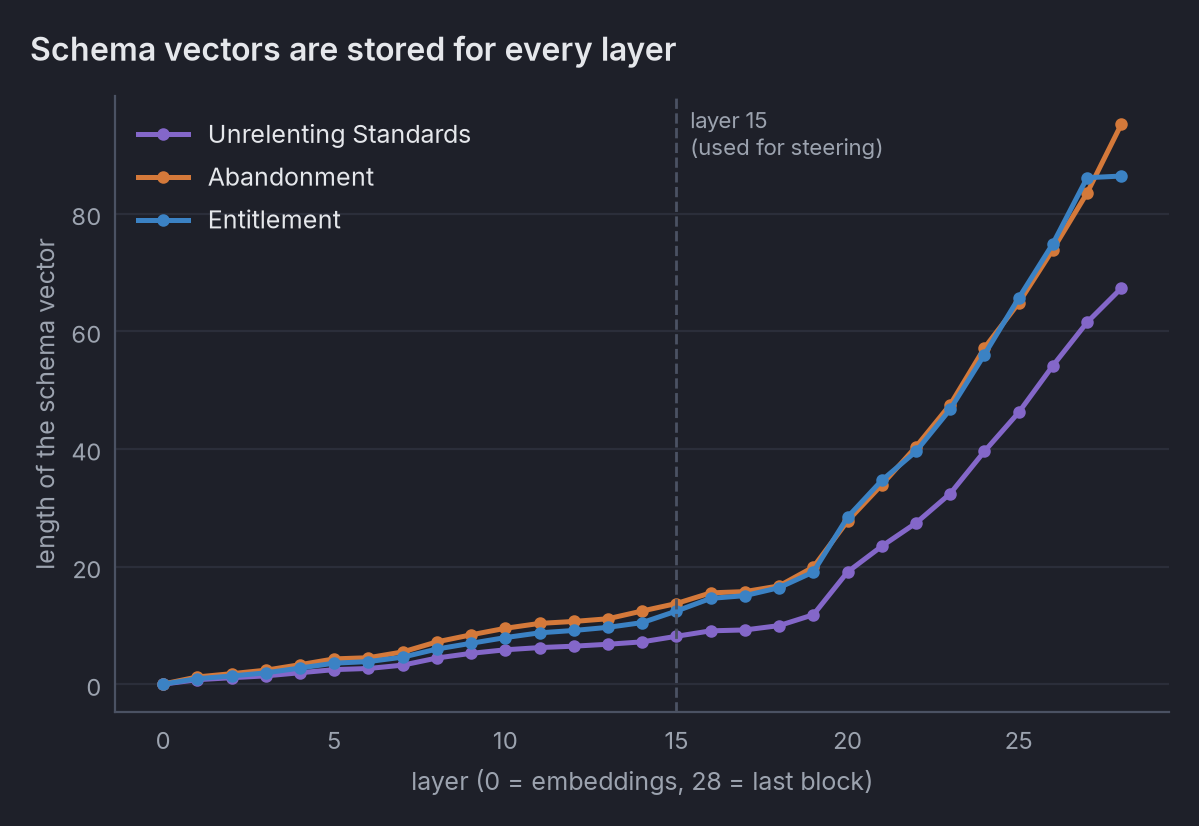The image size is (1199, 826).
Task: Click the purple point at layer 10
Action: click(505, 650)
